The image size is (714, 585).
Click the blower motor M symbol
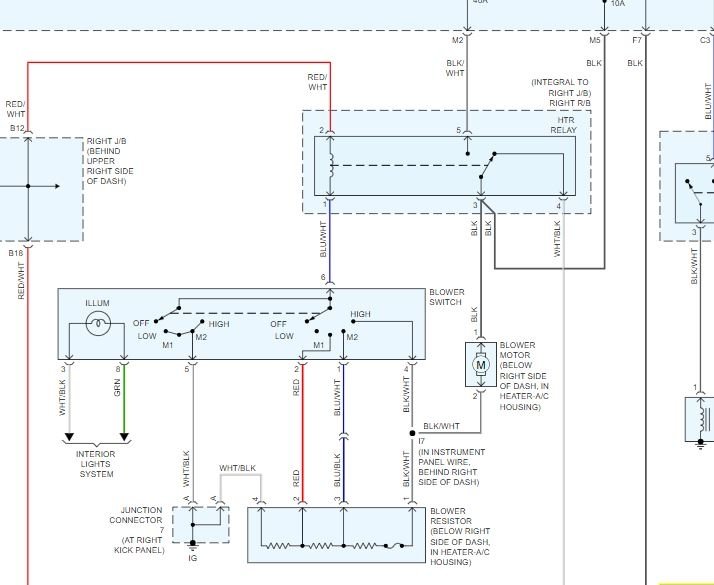tap(481, 364)
